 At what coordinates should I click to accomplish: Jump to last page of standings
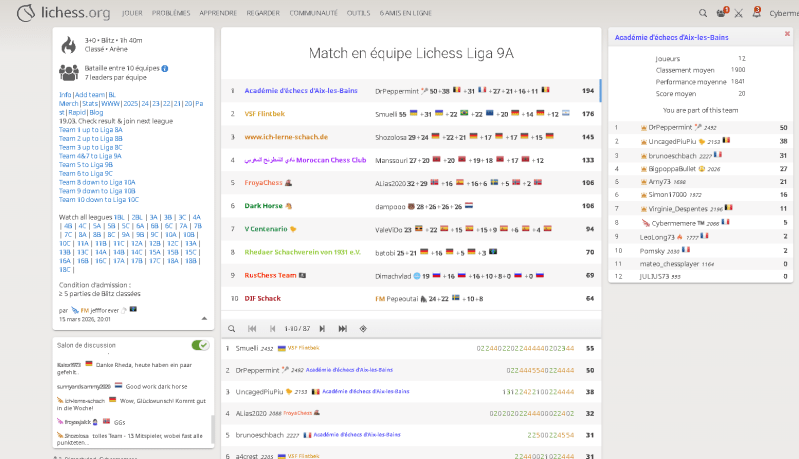[x=343, y=328]
